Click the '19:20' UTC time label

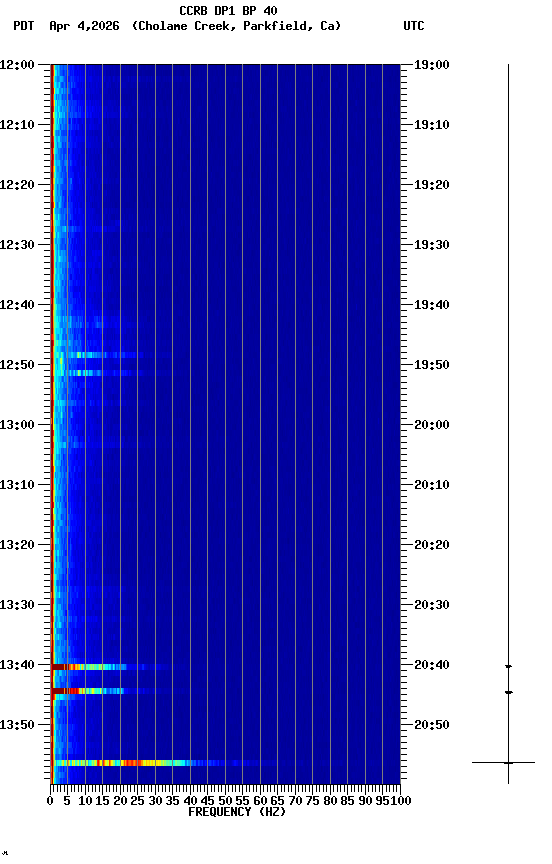click(x=432, y=185)
